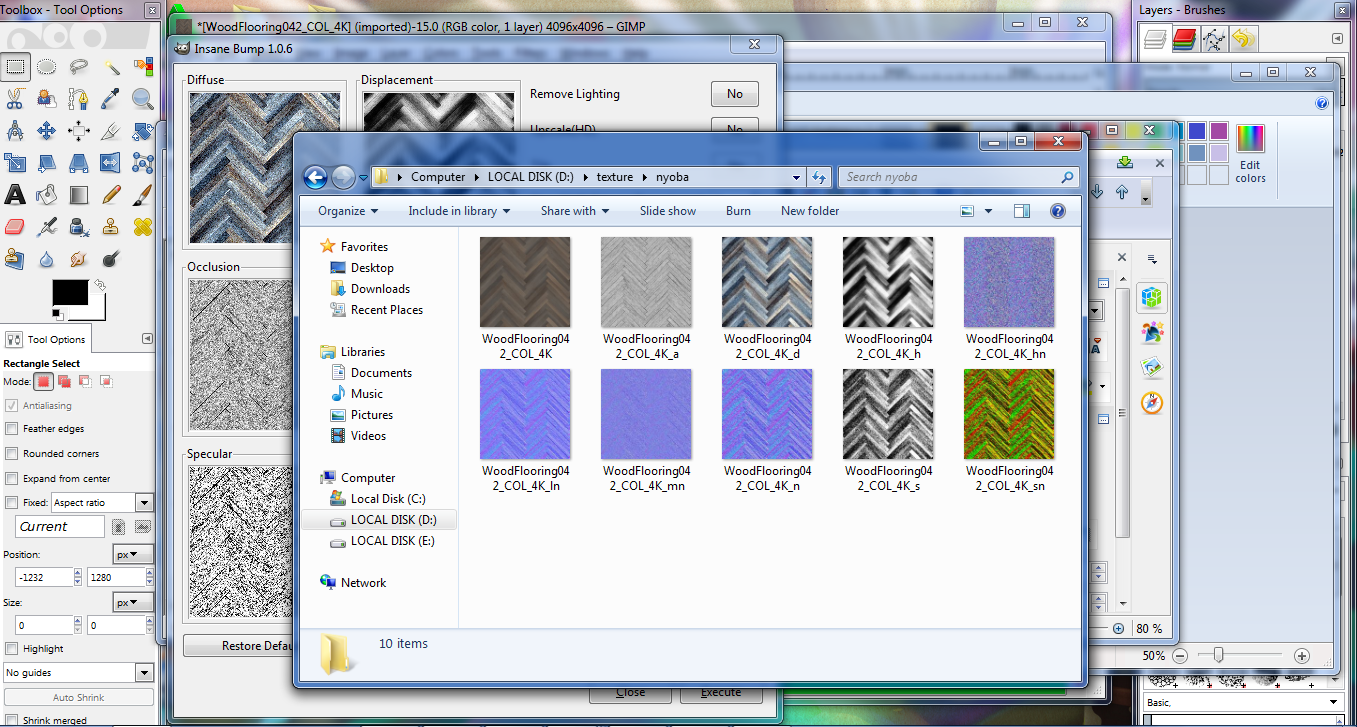Create a New folder in Explorer

(x=810, y=211)
